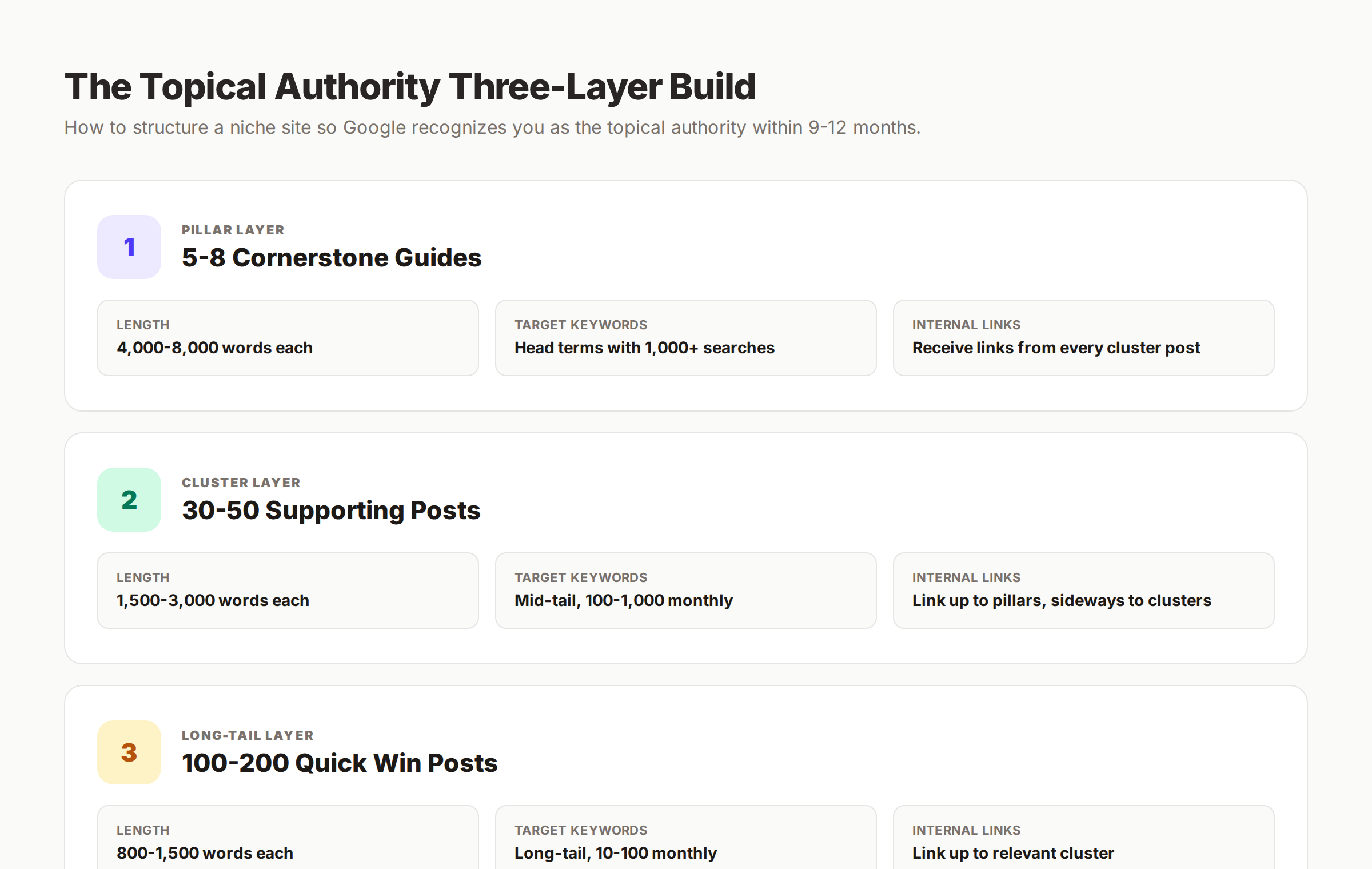Click the yellow number 3 badge
1372x869 pixels.
129,752
